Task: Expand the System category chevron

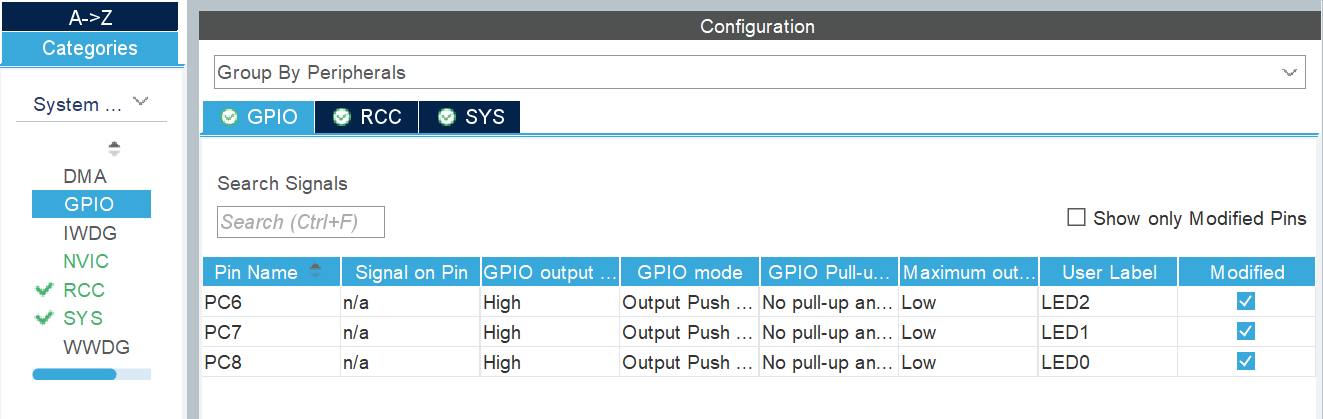Action: tap(141, 102)
